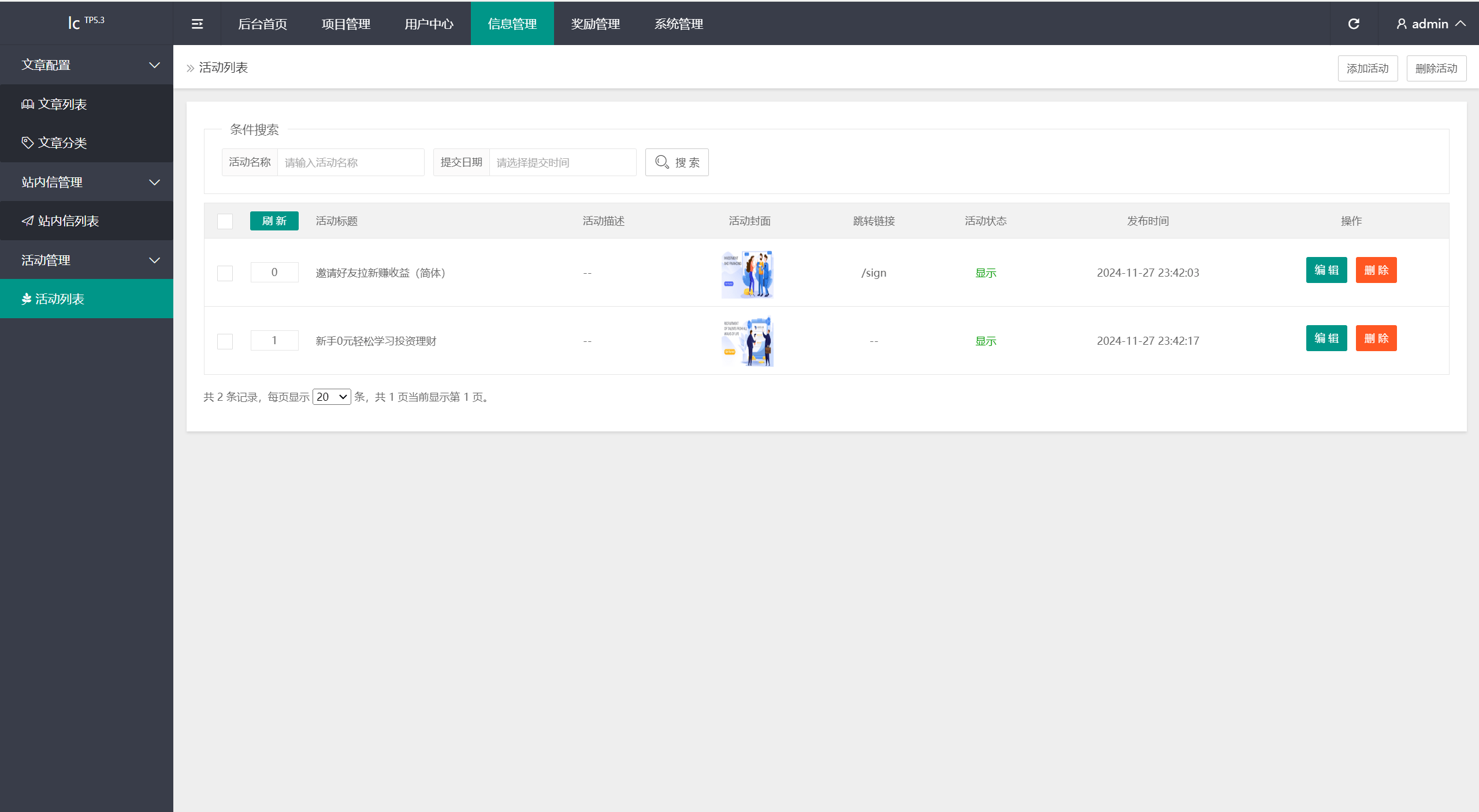Click the book icon beside 文章列表
The height and width of the screenshot is (812, 1479).
coord(27,104)
